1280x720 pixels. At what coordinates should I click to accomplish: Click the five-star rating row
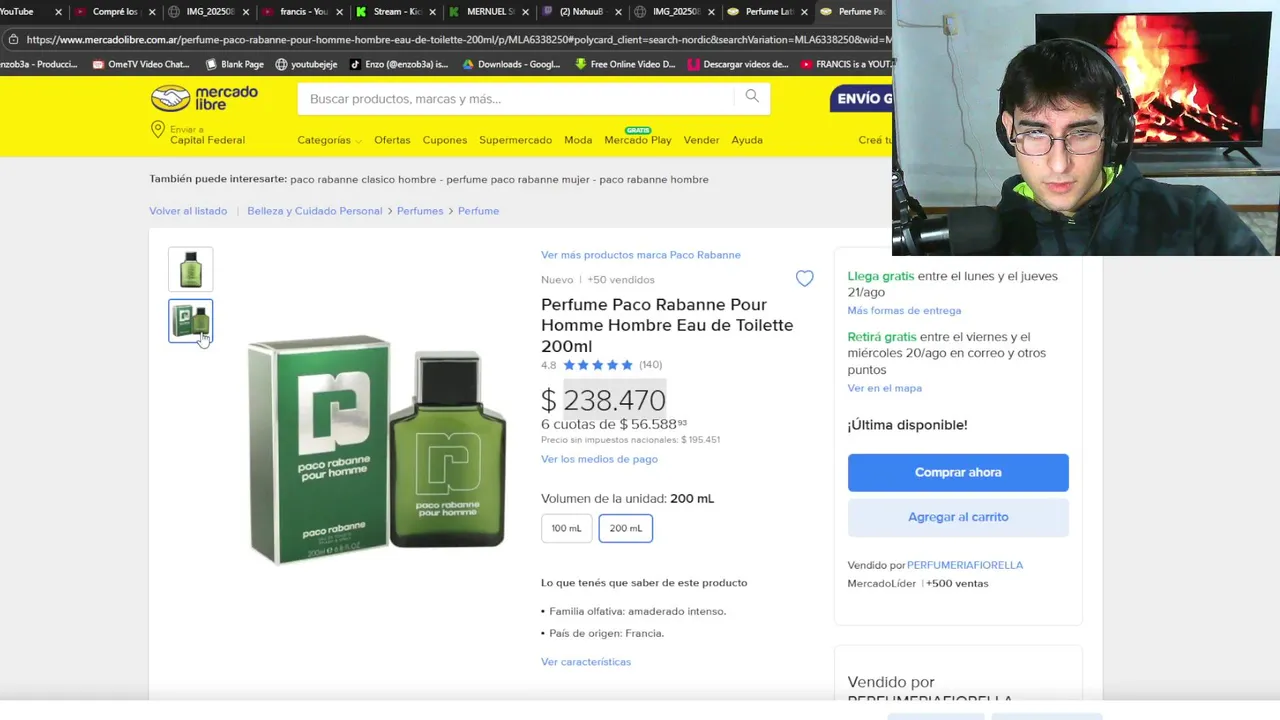pyautogui.click(x=598, y=365)
